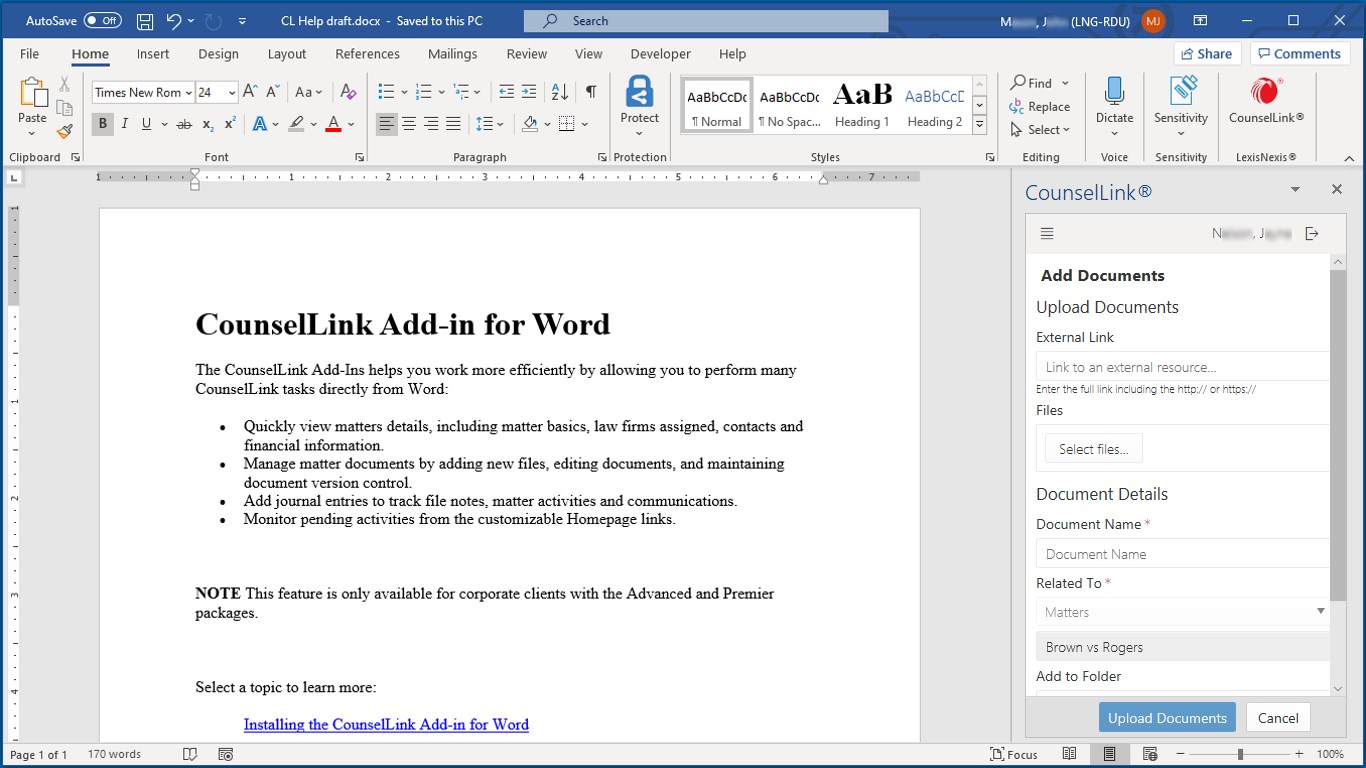Toggle Underline formatting
Screen dimensions: 1366x768
[147, 124]
